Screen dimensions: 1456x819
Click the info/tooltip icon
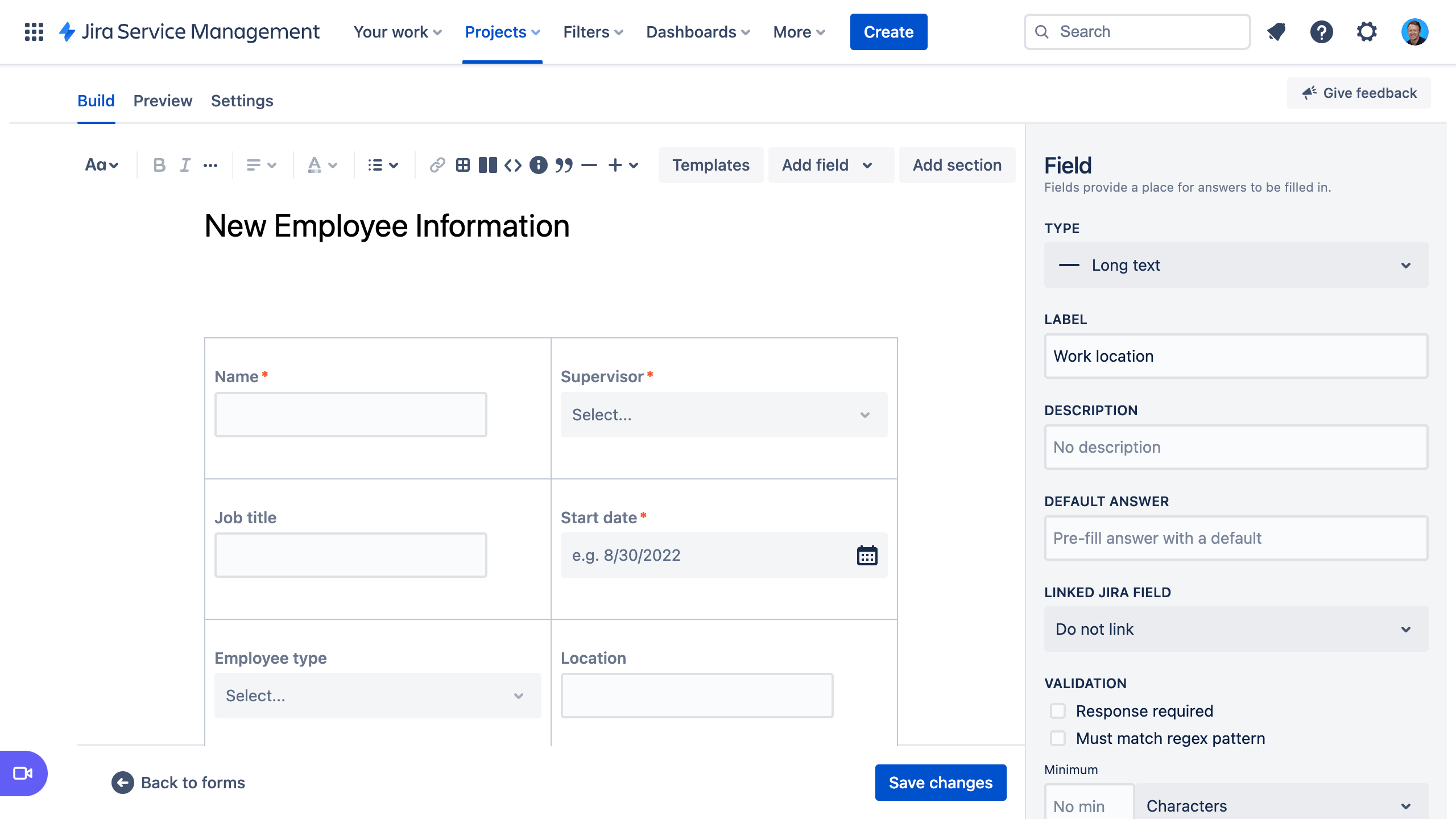538,164
